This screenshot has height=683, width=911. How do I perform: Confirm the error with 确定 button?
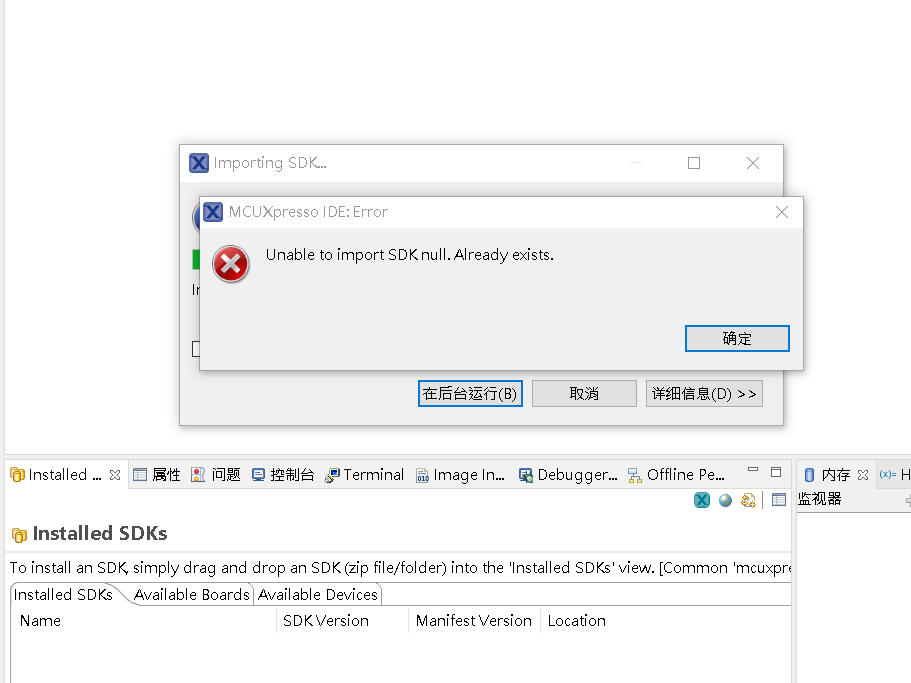point(737,338)
